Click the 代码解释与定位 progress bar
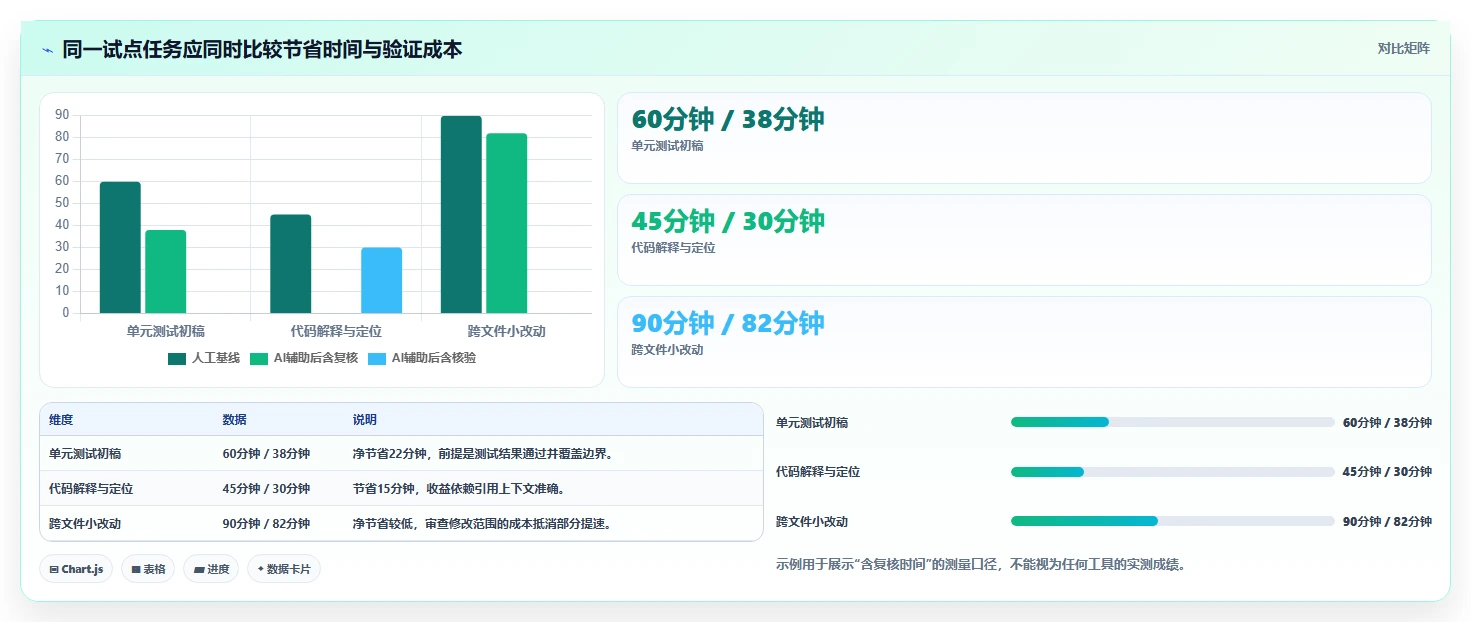The image size is (1471, 622). [x=1172, y=472]
